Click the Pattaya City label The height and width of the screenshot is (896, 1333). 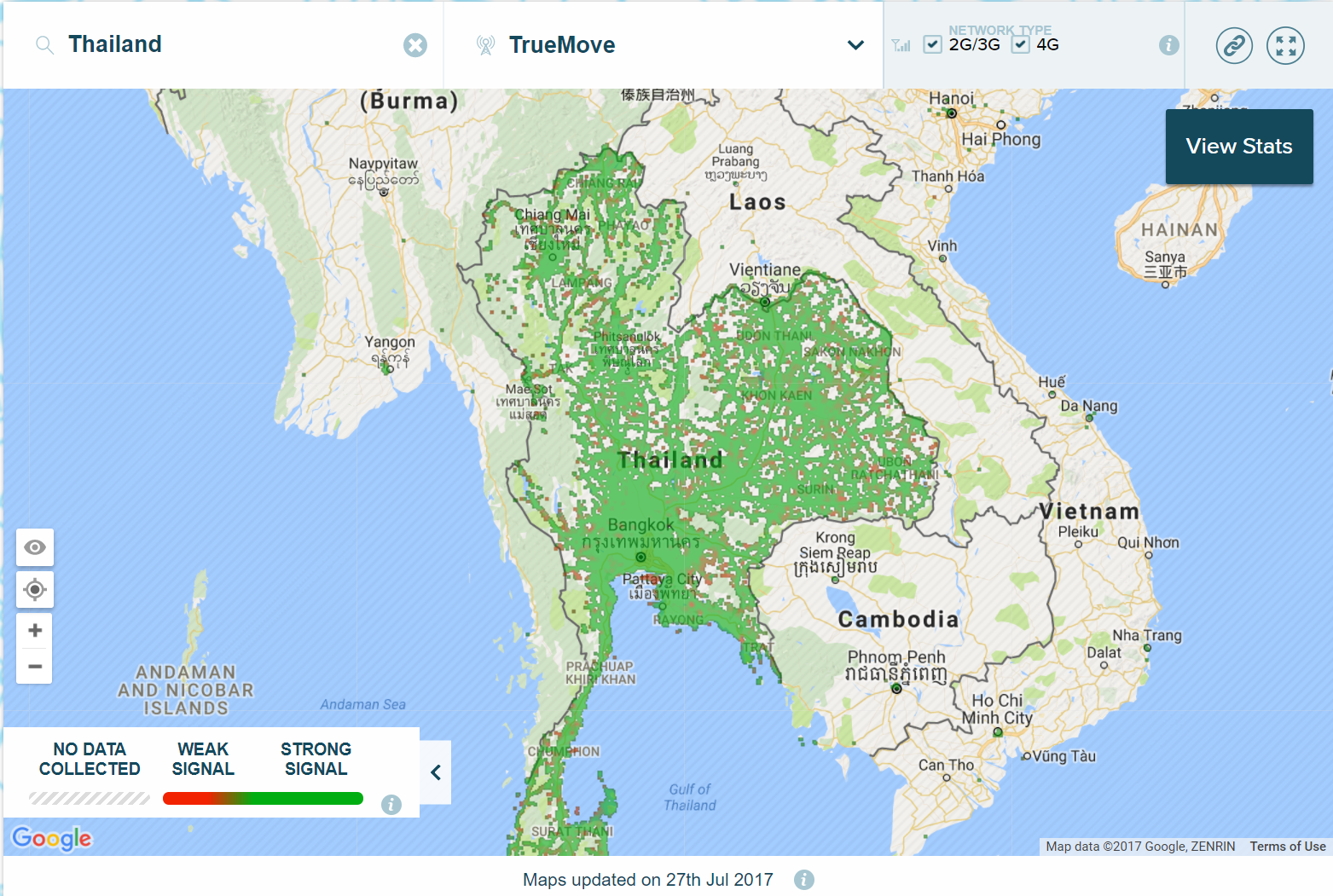(662, 579)
